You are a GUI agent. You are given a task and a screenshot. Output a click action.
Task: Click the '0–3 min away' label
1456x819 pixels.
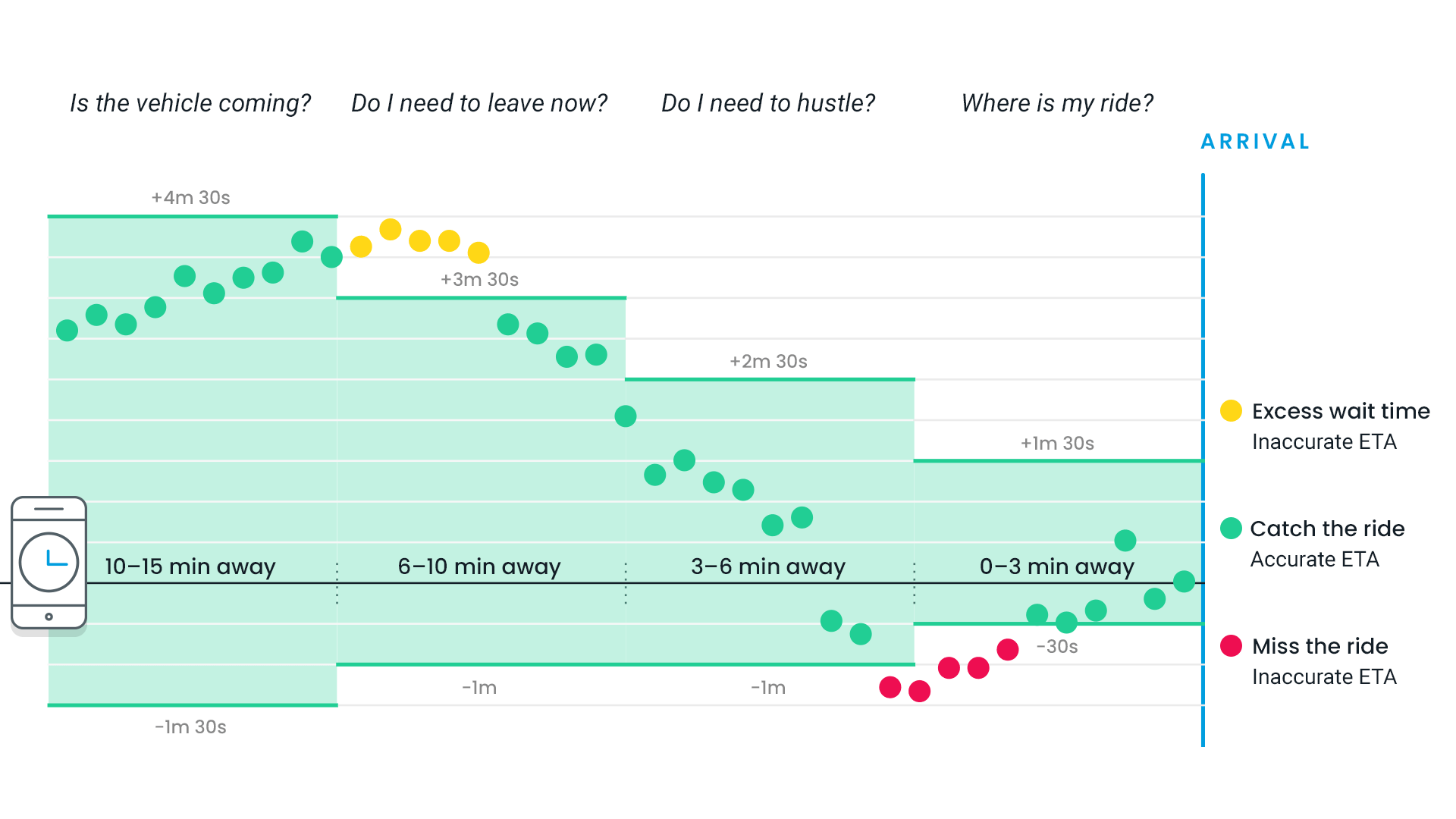[x=1057, y=566]
